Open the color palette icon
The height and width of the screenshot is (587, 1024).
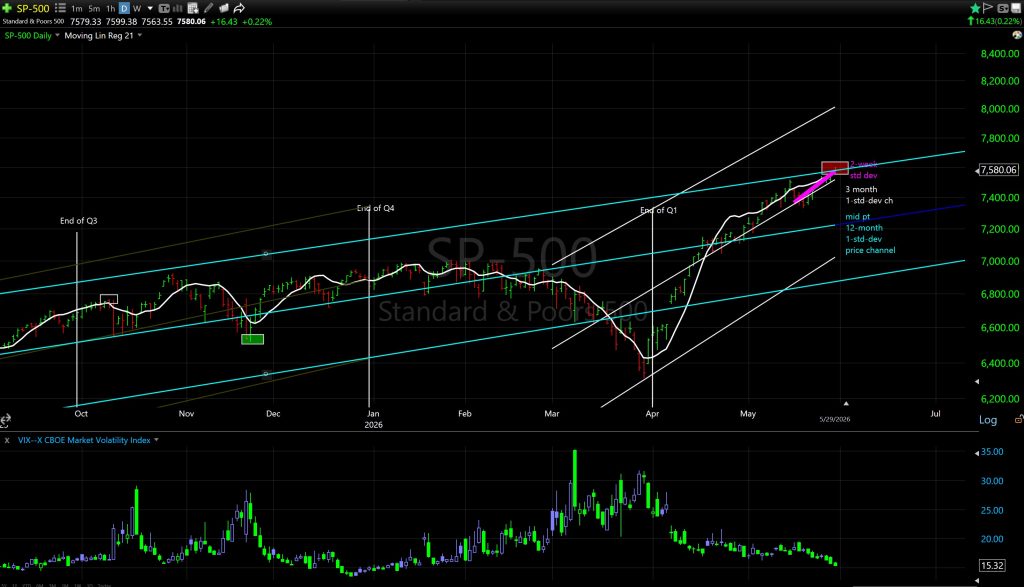coord(1017,35)
